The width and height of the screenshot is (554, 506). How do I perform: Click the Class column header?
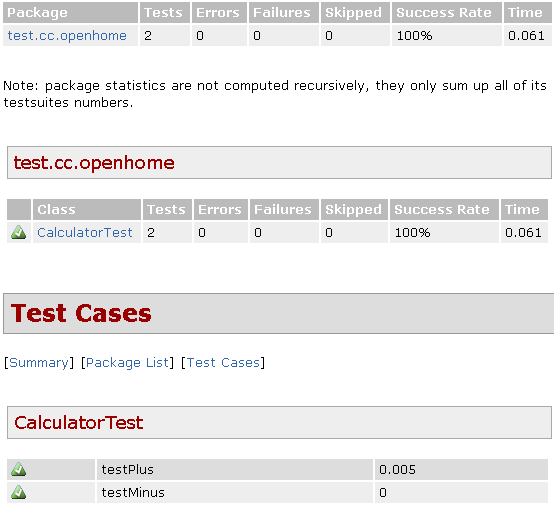tap(57, 210)
